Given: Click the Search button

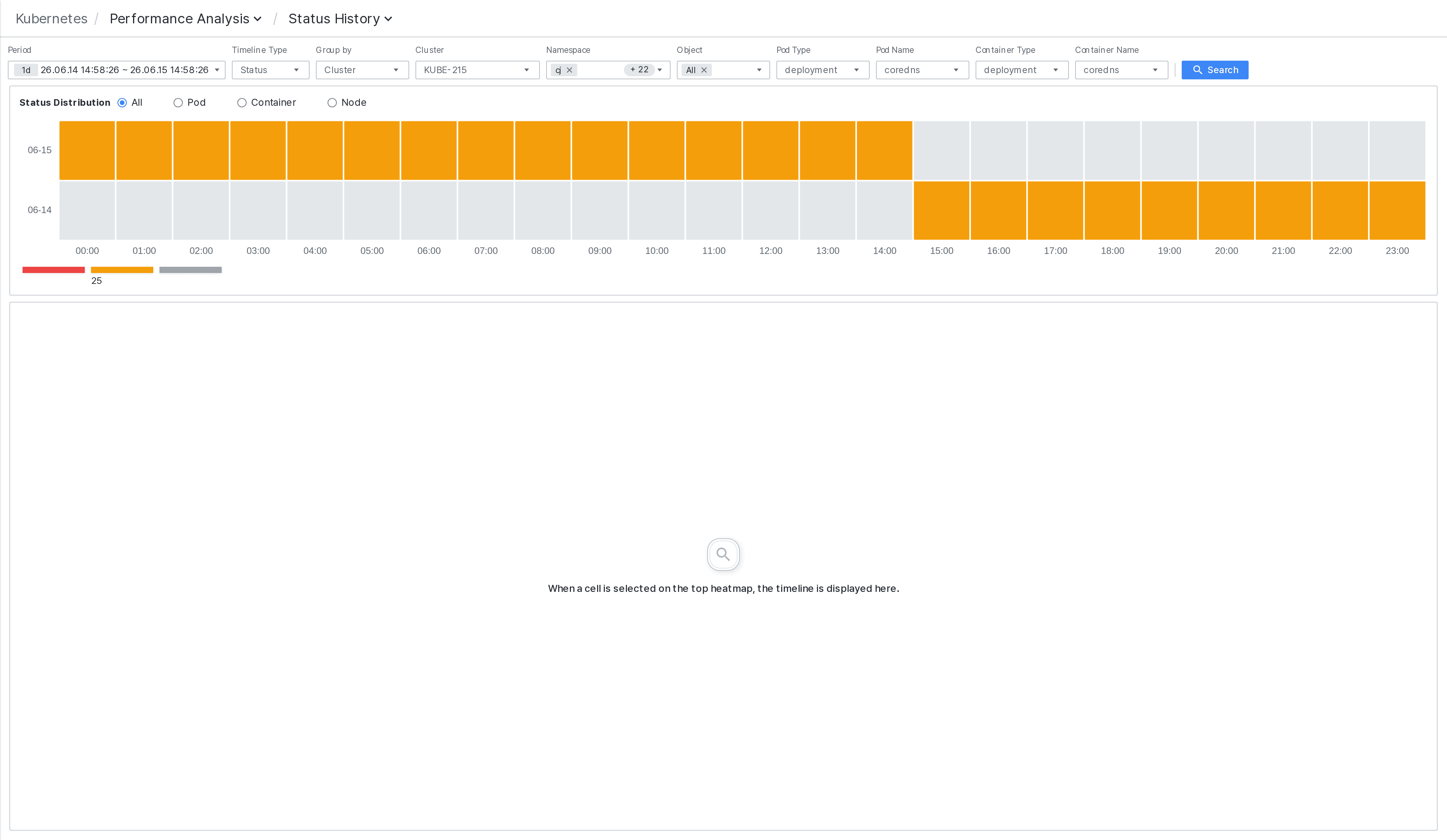Looking at the screenshot, I should [x=1214, y=70].
